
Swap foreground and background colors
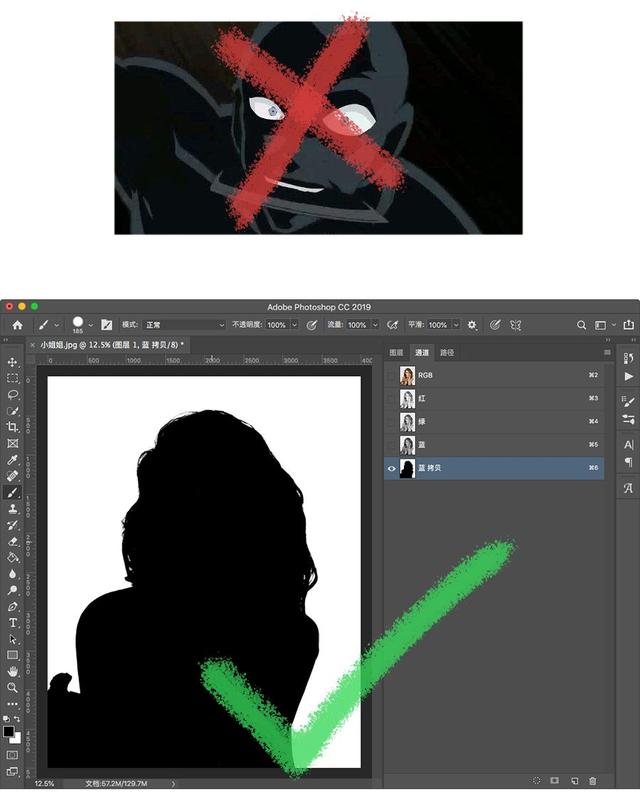coord(17,718)
